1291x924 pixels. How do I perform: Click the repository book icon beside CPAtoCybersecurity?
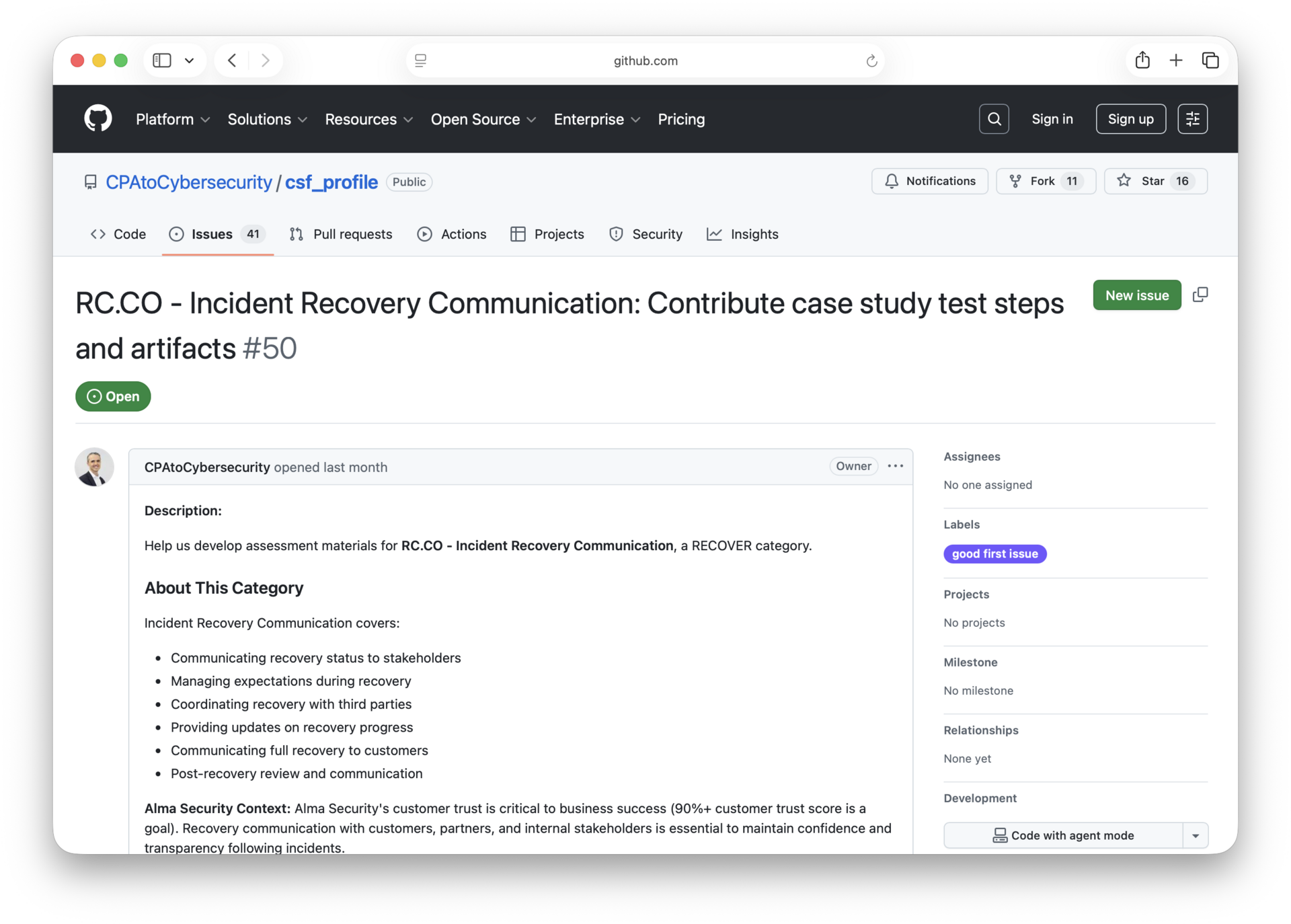(x=91, y=182)
